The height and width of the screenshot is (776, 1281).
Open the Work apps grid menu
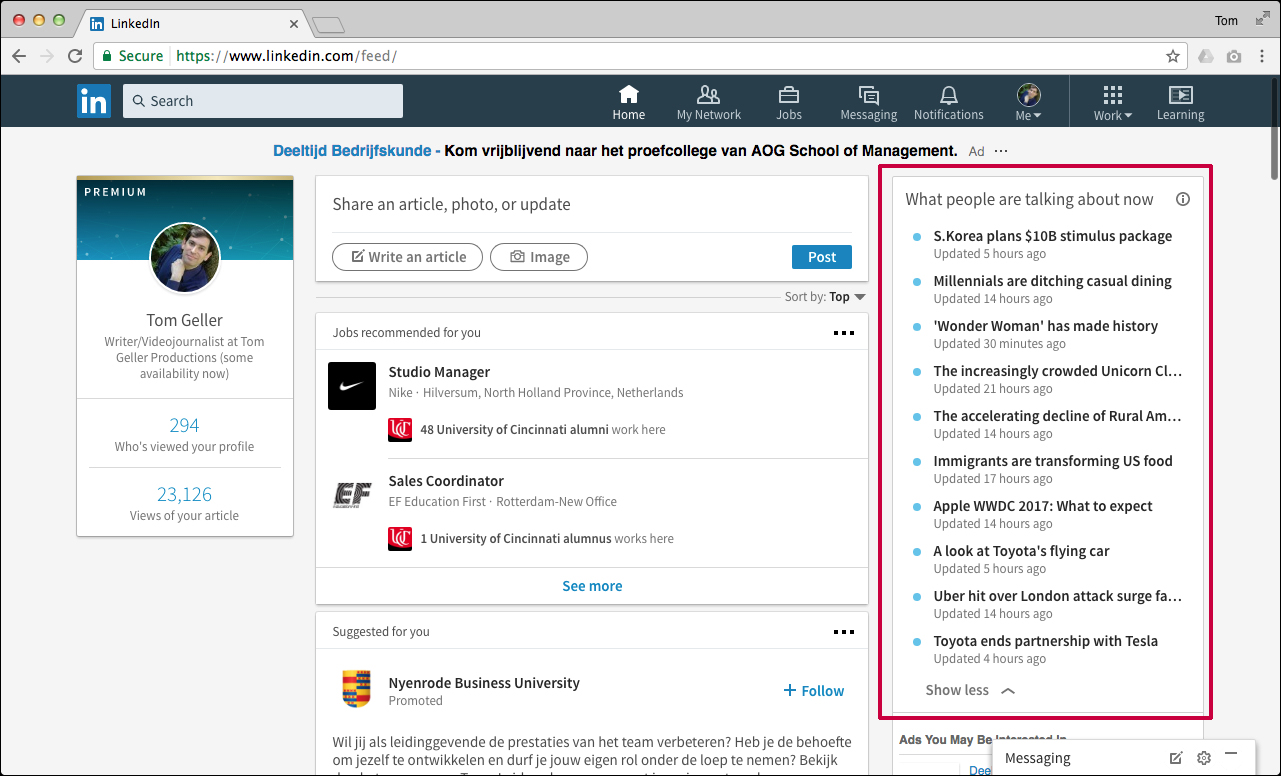1112,102
